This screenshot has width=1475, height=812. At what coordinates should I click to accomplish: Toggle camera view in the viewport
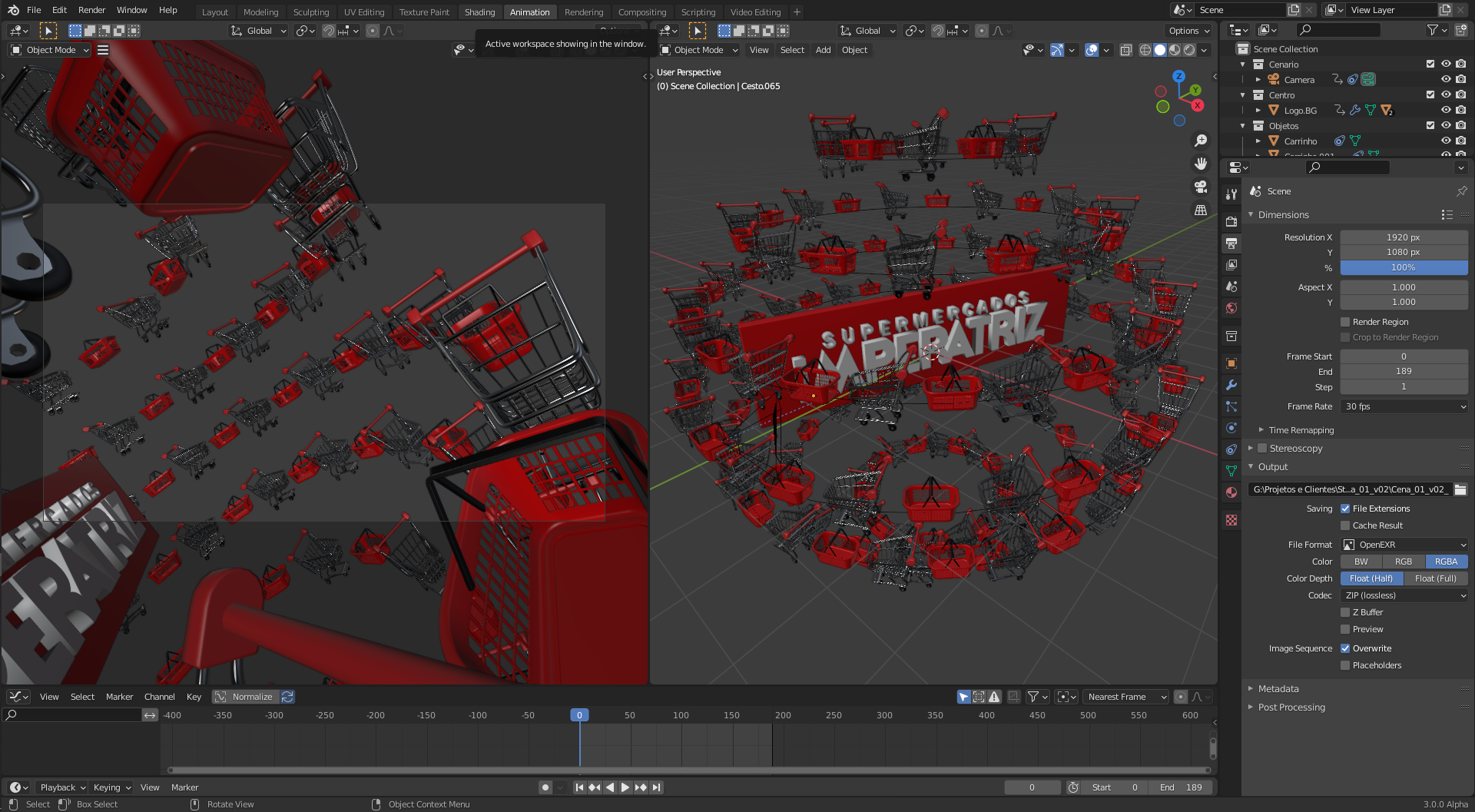point(1200,187)
